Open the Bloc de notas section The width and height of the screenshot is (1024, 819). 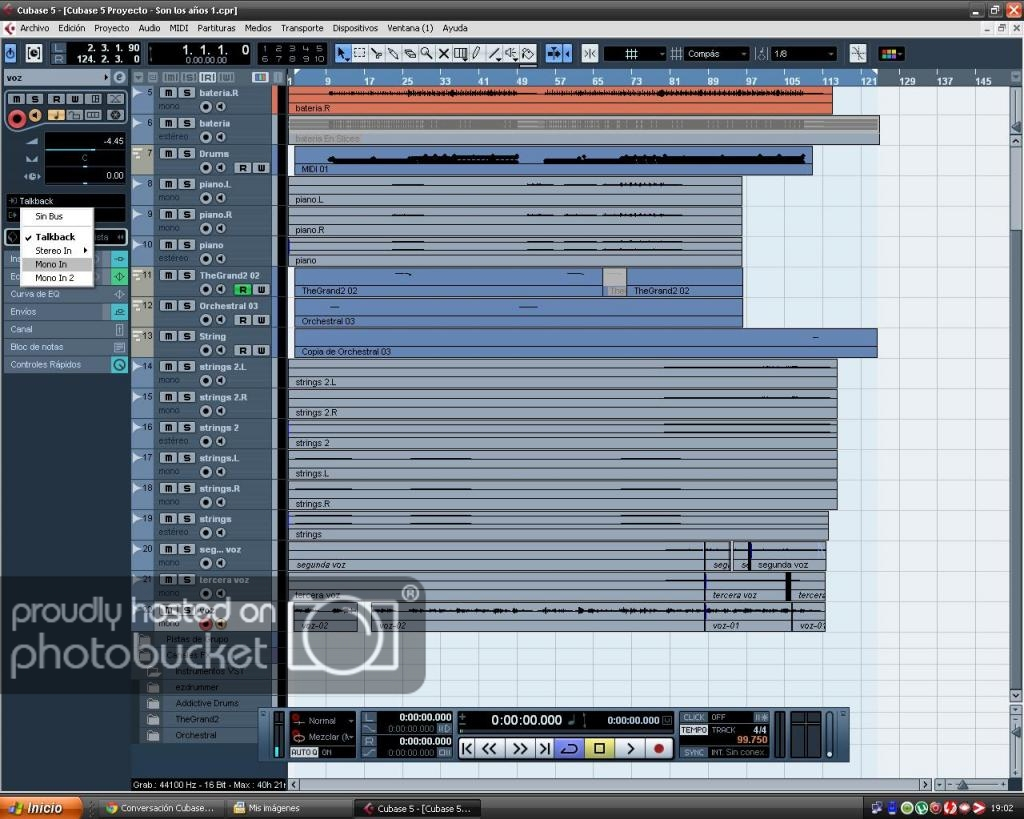tap(38, 347)
